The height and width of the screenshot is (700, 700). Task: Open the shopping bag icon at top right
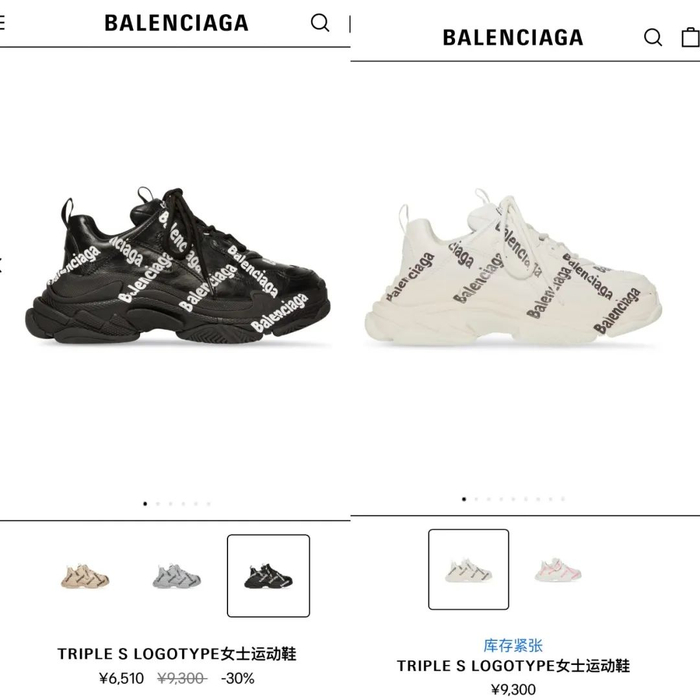(690, 38)
